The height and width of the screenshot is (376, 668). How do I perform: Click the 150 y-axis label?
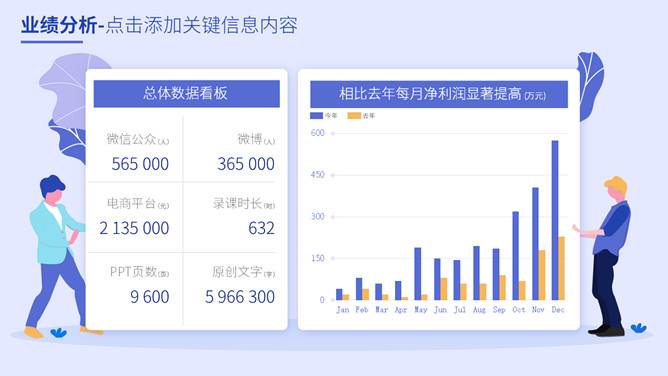click(318, 258)
